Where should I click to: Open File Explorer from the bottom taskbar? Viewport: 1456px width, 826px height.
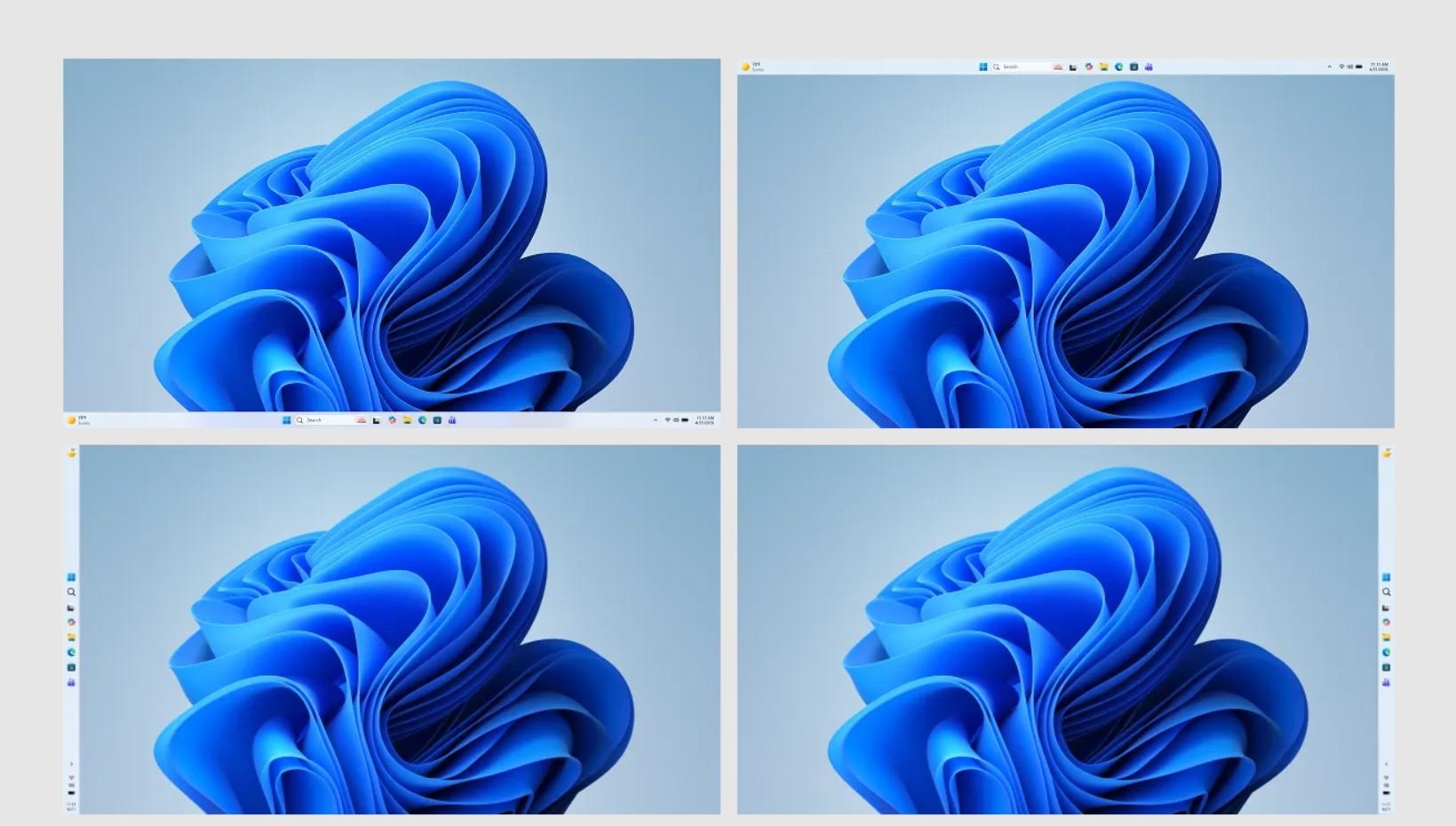(x=407, y=420)
